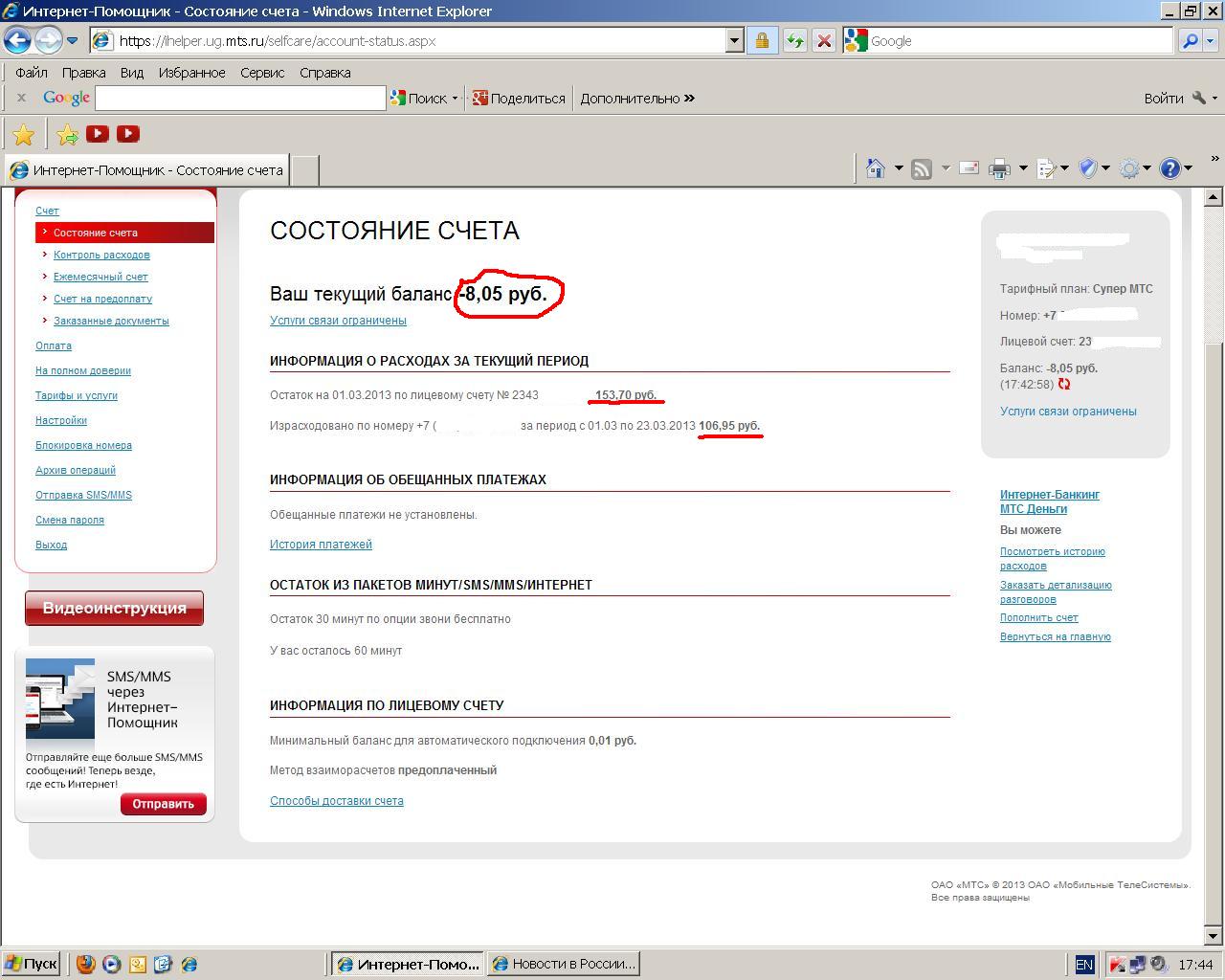Click the Refresh page icon in address bar

tap(794, 40)
